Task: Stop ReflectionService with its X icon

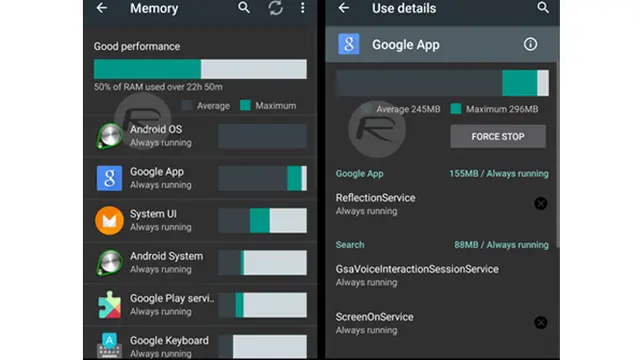Action: pos(541,203)
